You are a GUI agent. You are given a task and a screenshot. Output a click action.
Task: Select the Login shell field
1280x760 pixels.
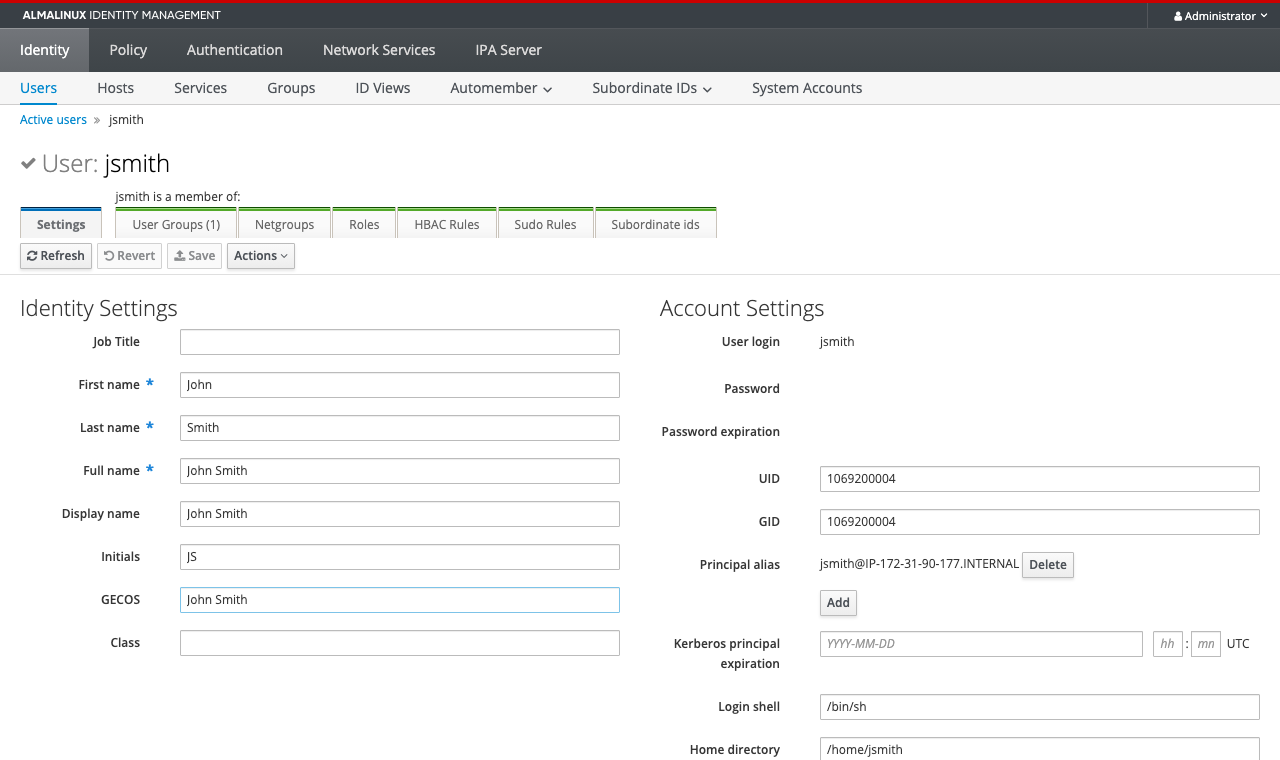pos(1039,707)
